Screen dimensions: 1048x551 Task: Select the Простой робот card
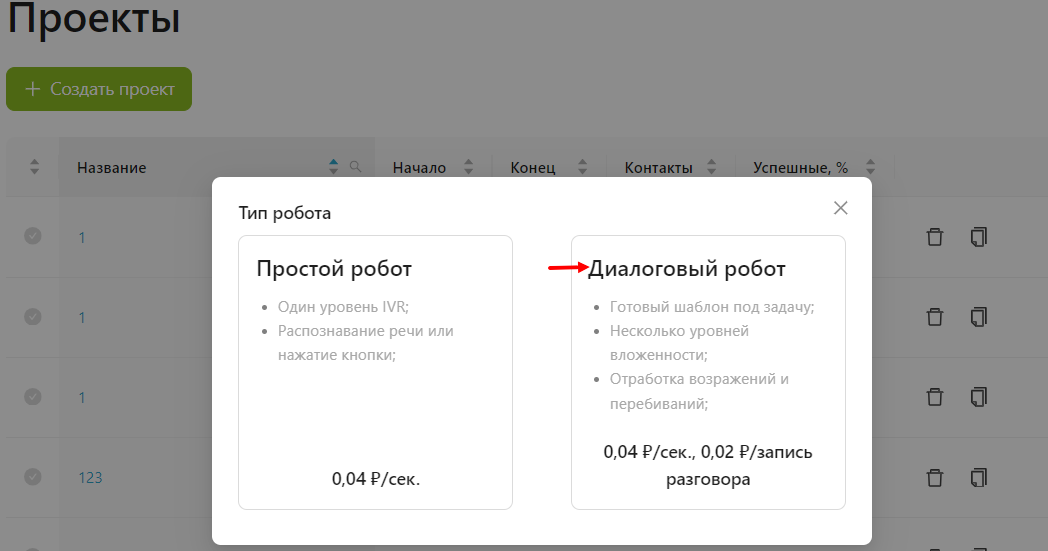coord(375,372)
